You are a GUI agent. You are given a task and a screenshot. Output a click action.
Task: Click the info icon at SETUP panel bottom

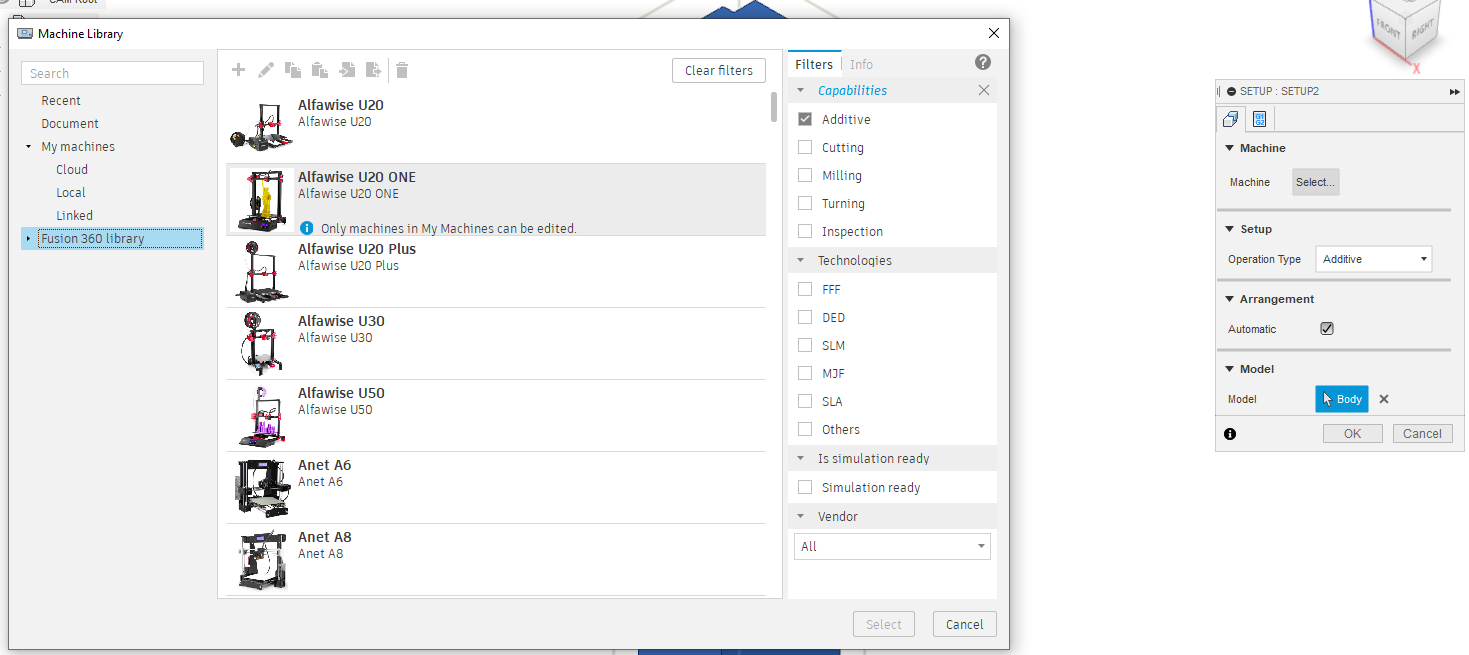coord(1230,434)
